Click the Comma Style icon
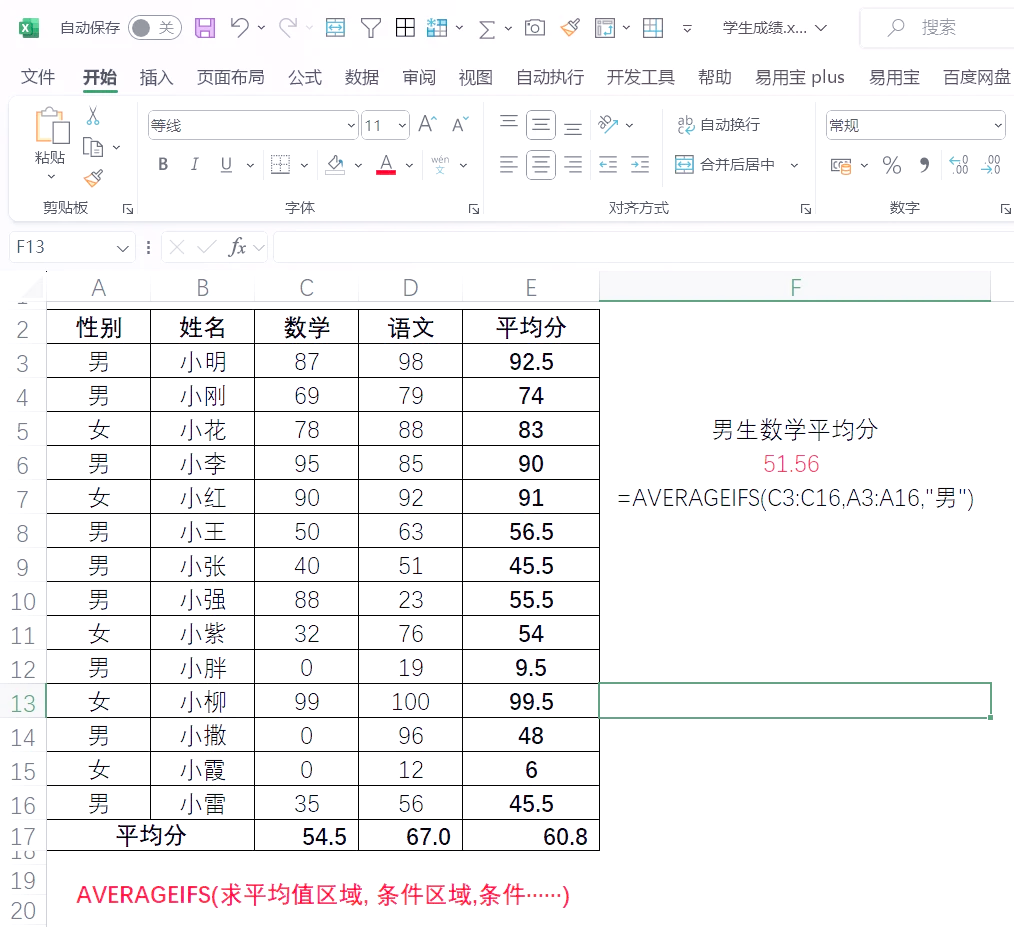1014x927 pixels. click(x=925, y=165)
